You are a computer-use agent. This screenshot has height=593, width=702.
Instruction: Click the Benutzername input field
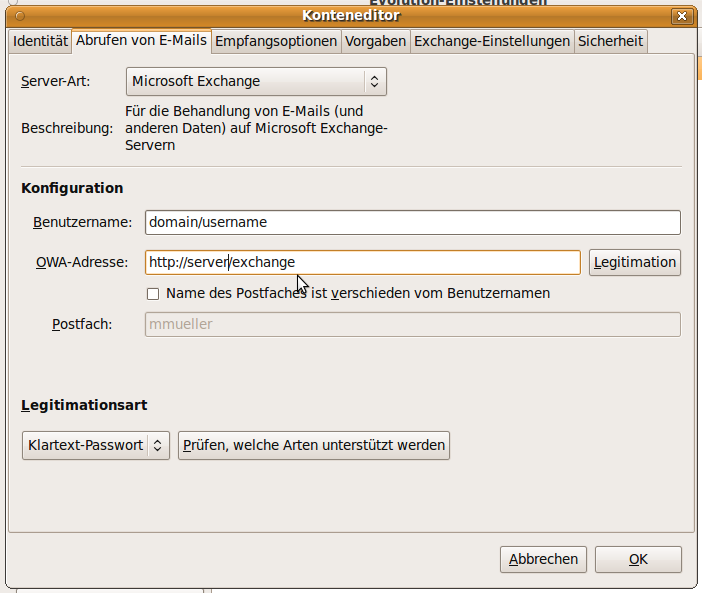pyautogui.click(x=412, y=222)
